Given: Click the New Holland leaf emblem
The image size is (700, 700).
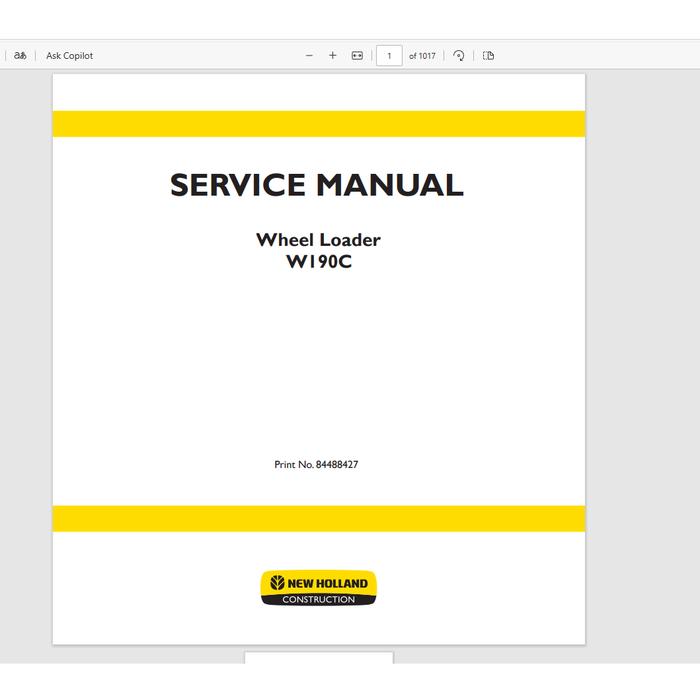Looking at the screenshot, I should coord(275,583).
